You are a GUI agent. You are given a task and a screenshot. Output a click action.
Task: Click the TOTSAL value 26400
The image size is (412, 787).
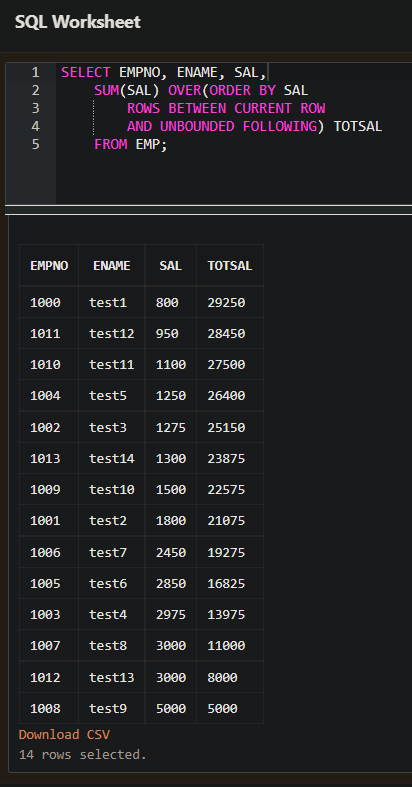[x=230, y=396]
